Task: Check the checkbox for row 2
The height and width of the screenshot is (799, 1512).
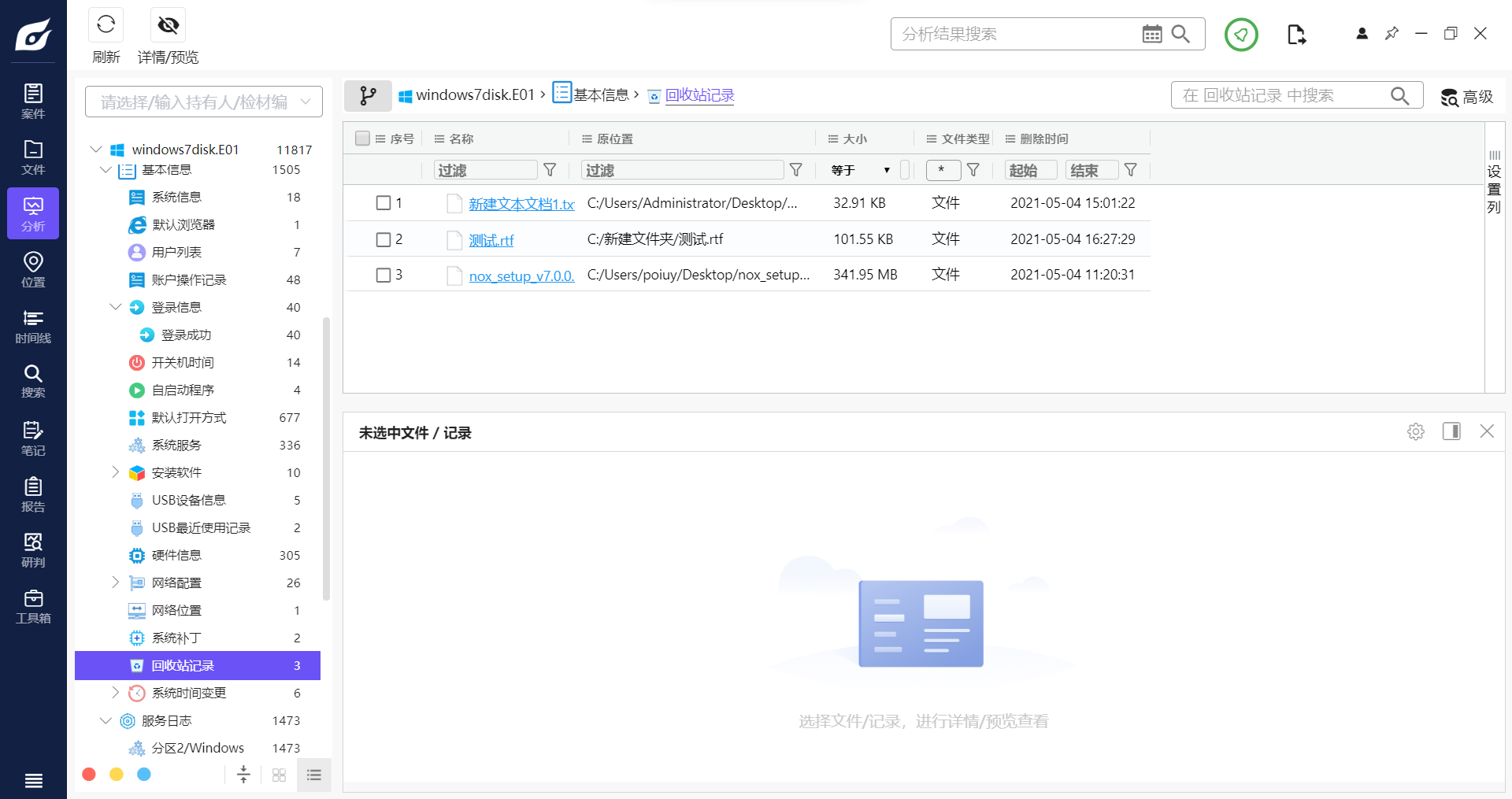Action: point(384,239)
